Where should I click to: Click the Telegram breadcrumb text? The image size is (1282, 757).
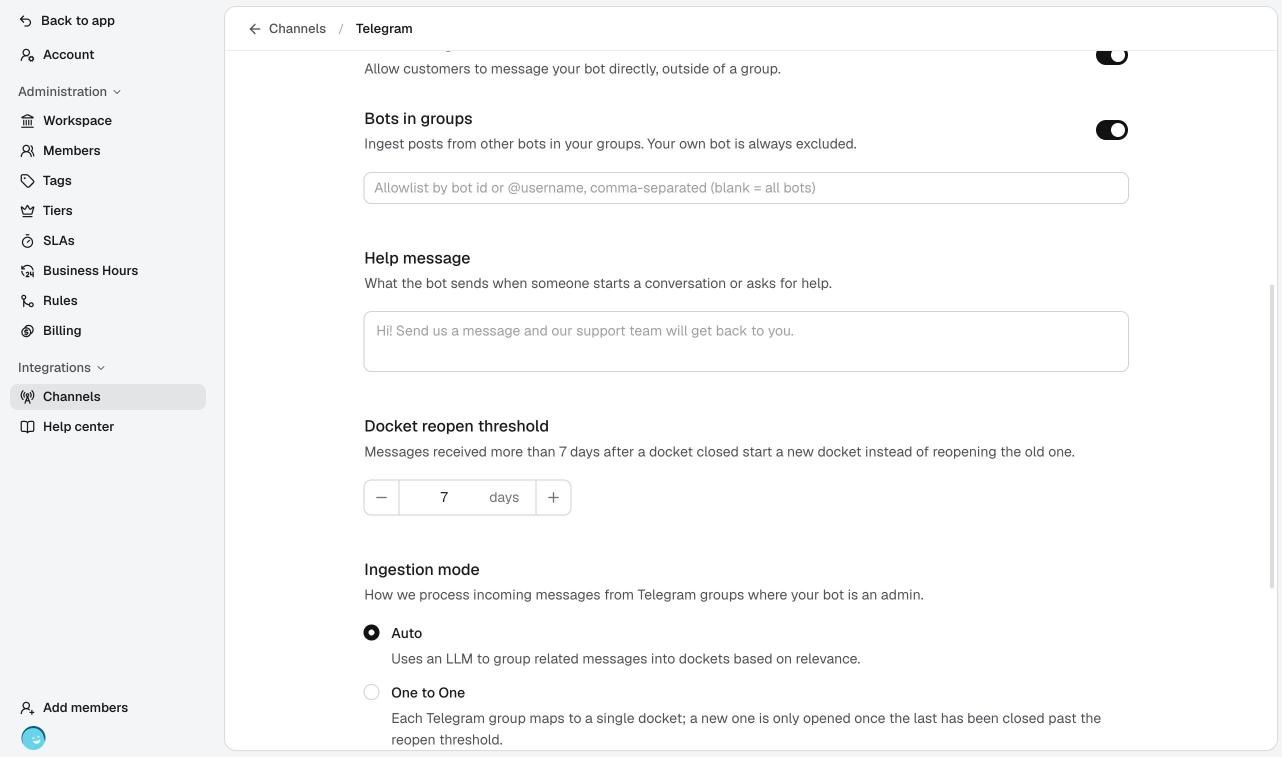click(384, 29)
